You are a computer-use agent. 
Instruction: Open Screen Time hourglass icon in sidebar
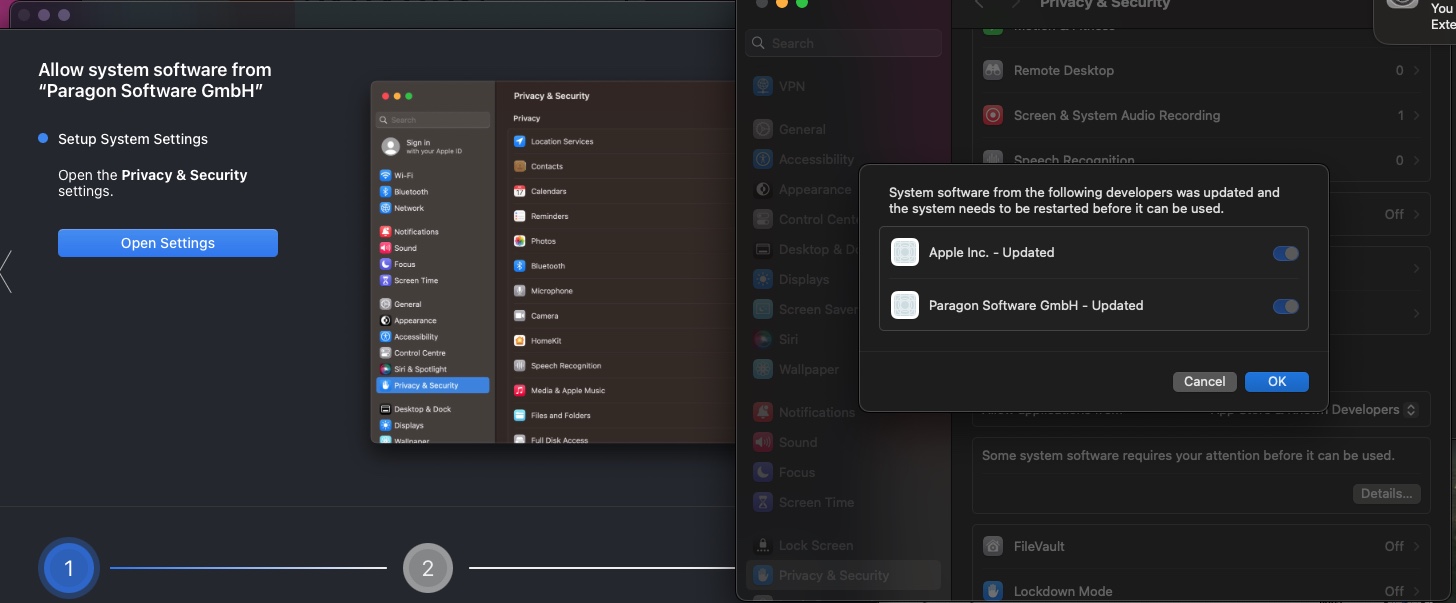coord(763,502)
